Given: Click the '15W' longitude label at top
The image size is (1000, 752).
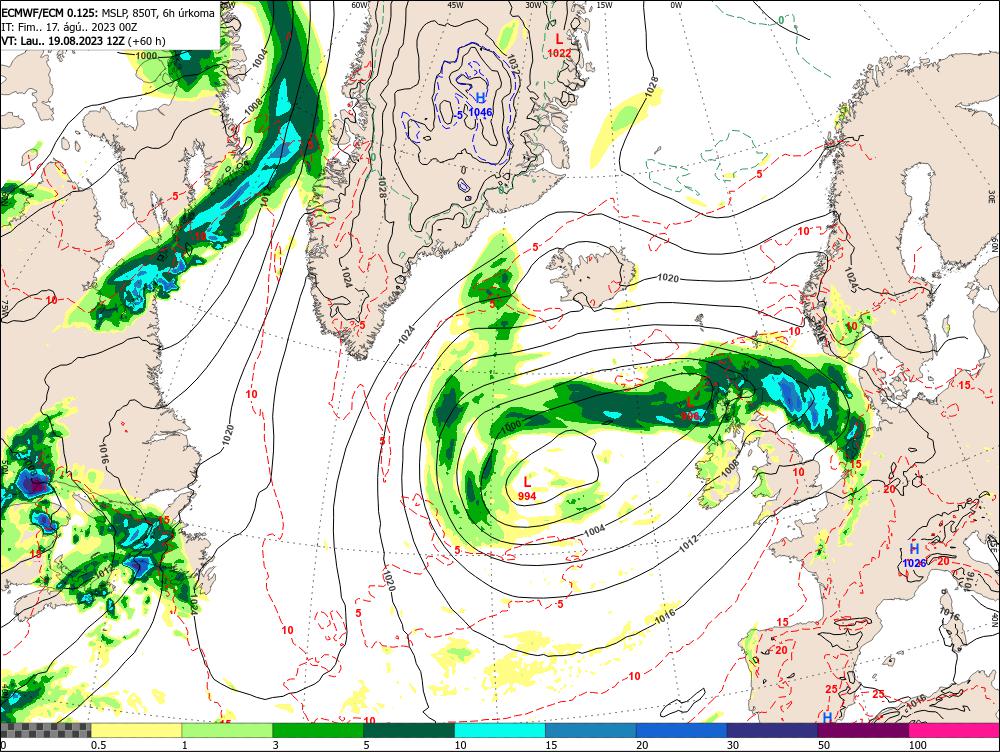Looking at the screenshot, I should (x=604, y=5).
